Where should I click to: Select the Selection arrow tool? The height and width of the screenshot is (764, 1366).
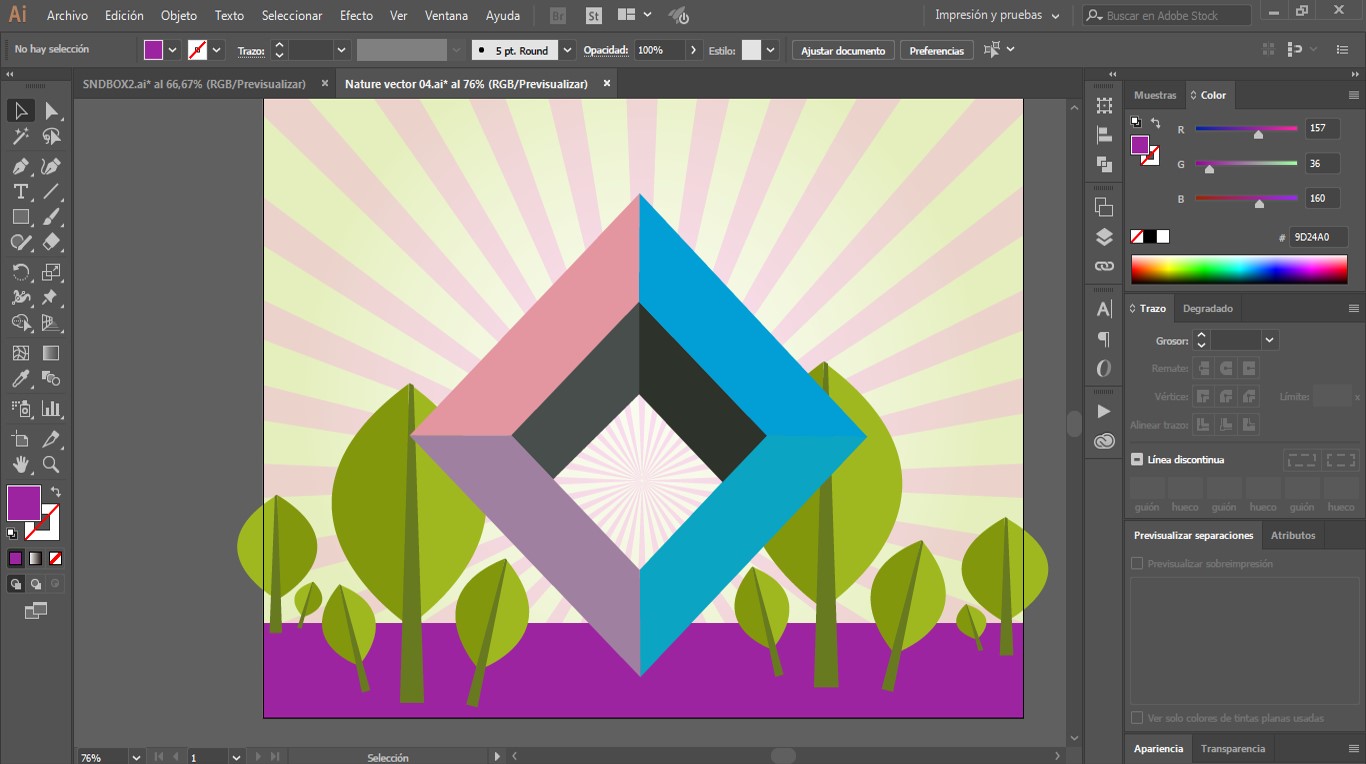(21, 111)
